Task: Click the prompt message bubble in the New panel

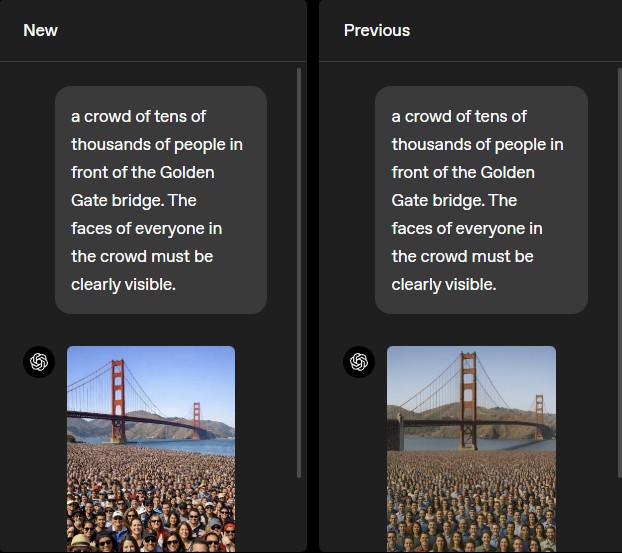Action: click(161, 200)
